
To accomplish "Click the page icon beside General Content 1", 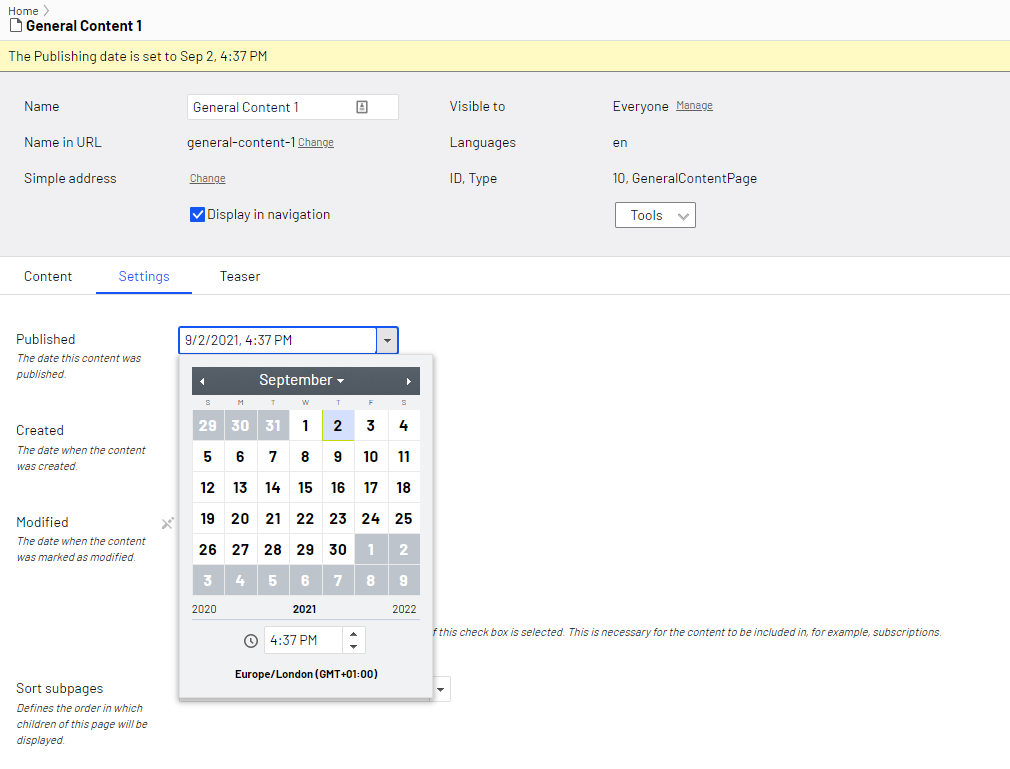I will tap(15, 26).
